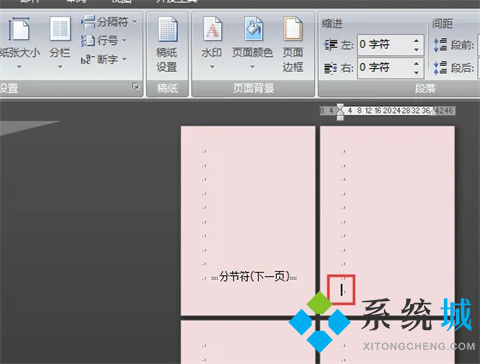Open page setup dialog launcher

(136, 87)
